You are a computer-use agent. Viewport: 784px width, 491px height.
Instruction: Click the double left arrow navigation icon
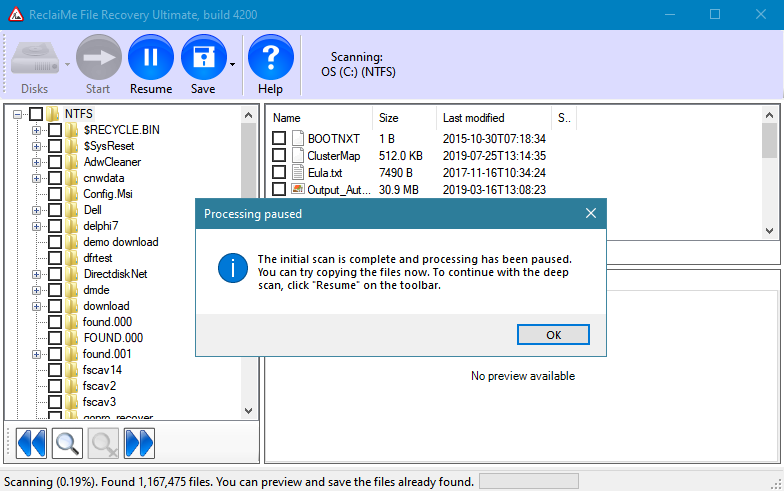click(x=31, y=442)
